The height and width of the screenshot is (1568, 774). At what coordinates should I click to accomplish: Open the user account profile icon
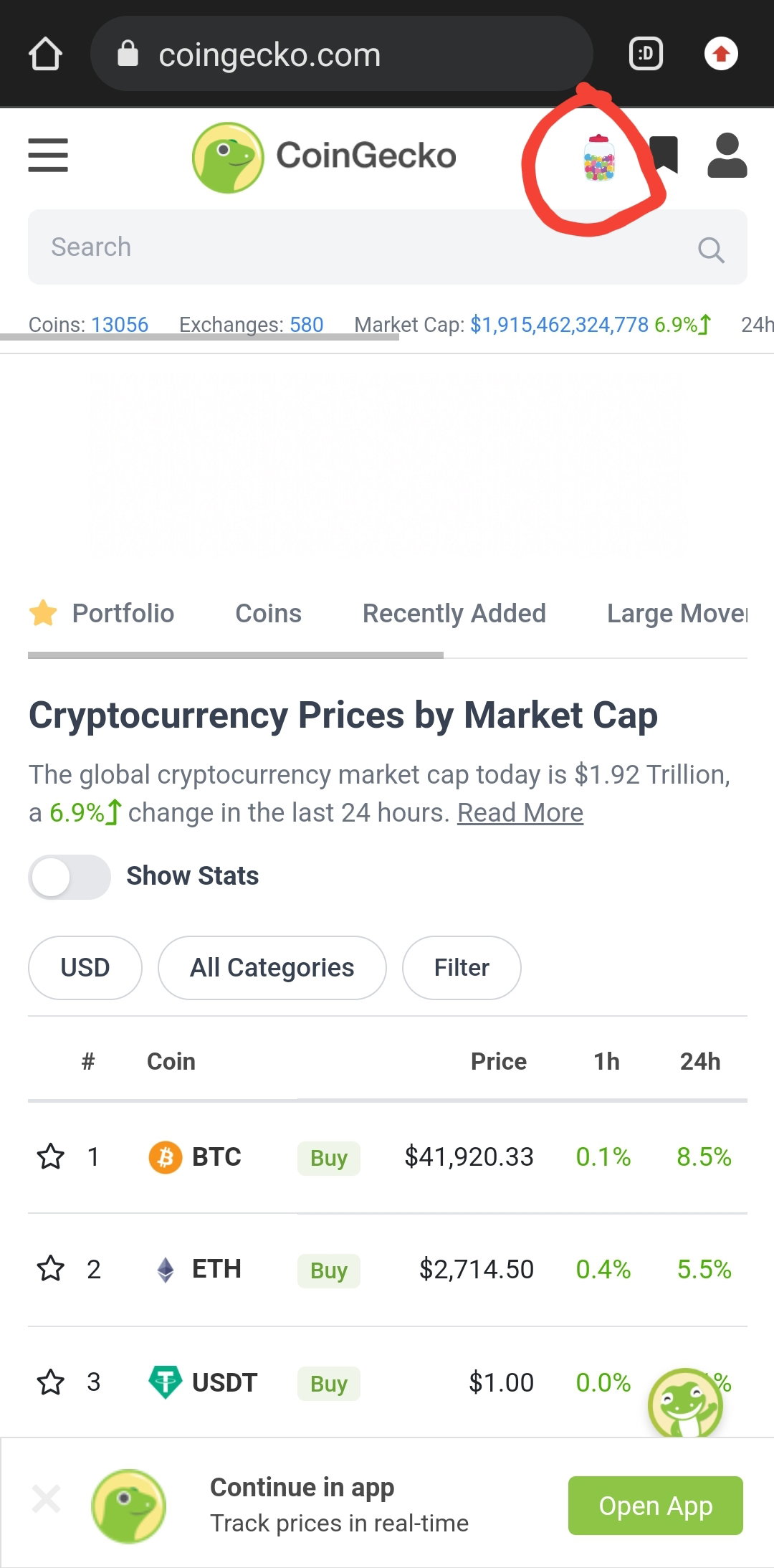click(727, 155)
